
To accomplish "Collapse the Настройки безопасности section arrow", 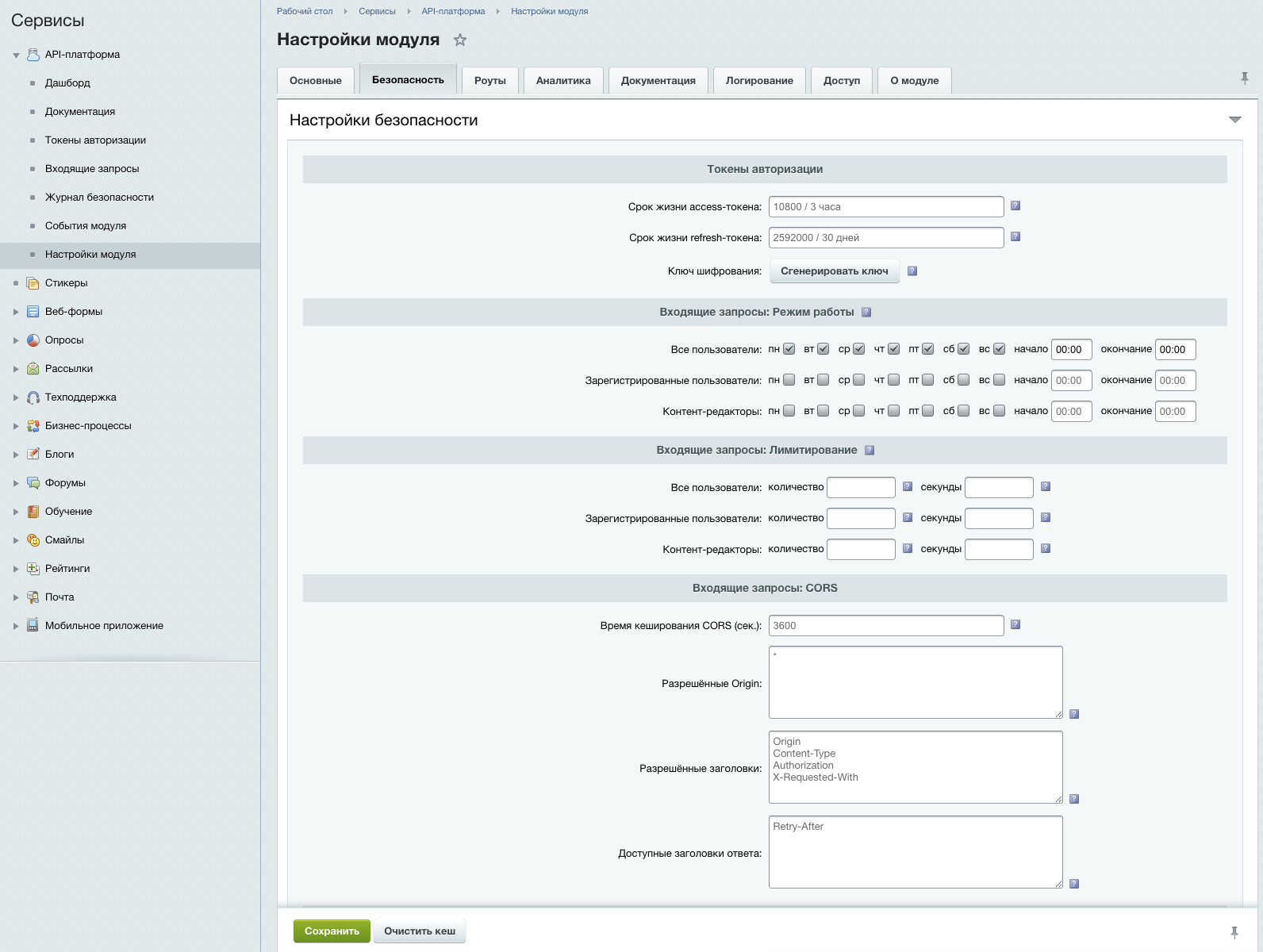I will 1235,120.
